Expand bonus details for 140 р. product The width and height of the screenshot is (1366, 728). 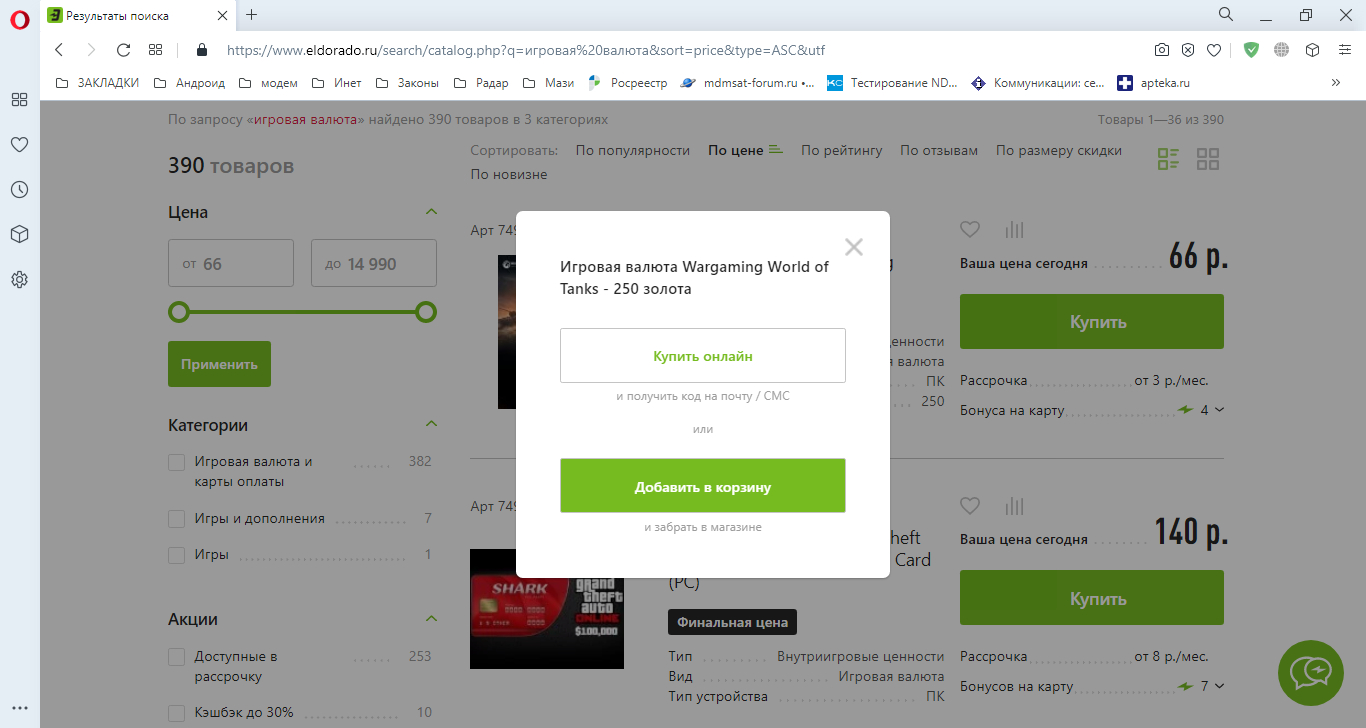pos(1219,687)
